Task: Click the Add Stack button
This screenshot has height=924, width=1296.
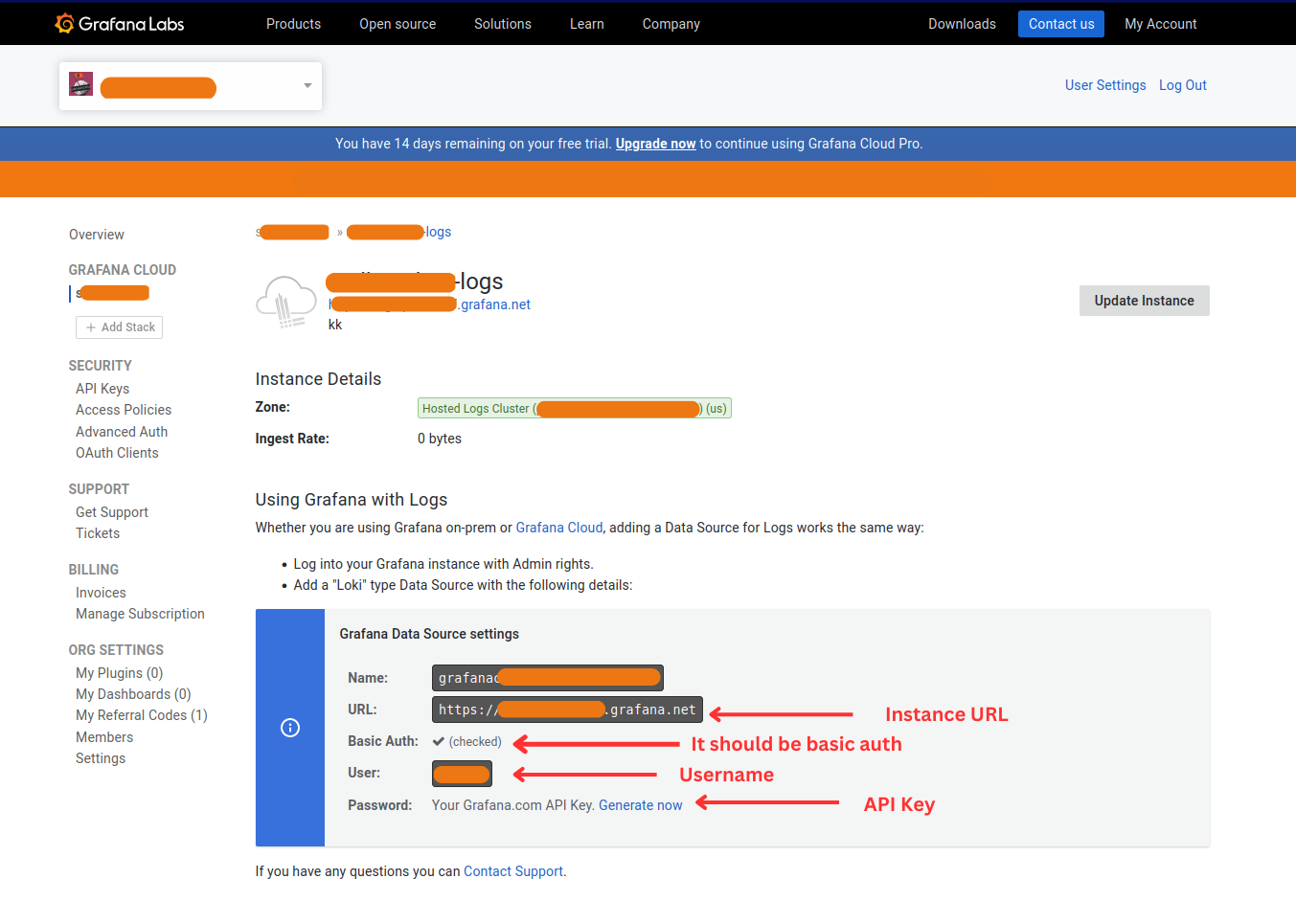Action: pos(119,327)
